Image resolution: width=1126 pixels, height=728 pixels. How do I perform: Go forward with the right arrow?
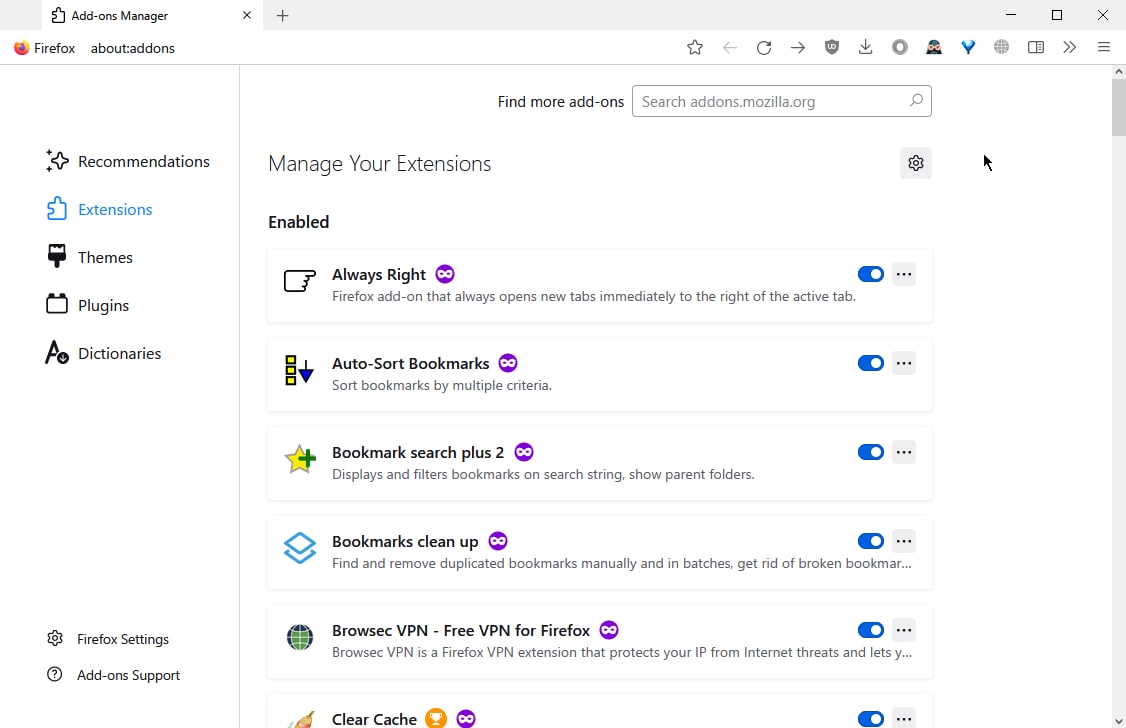[798, 47]
